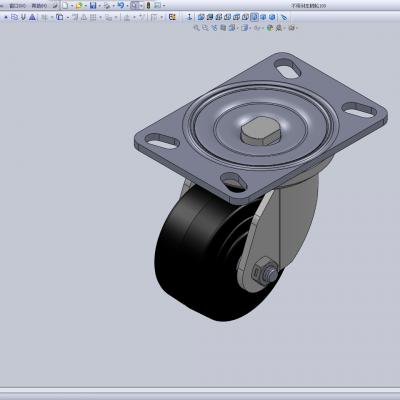Click the Print icon
This screenshot has height=400, width=400.
click(107, 6)
